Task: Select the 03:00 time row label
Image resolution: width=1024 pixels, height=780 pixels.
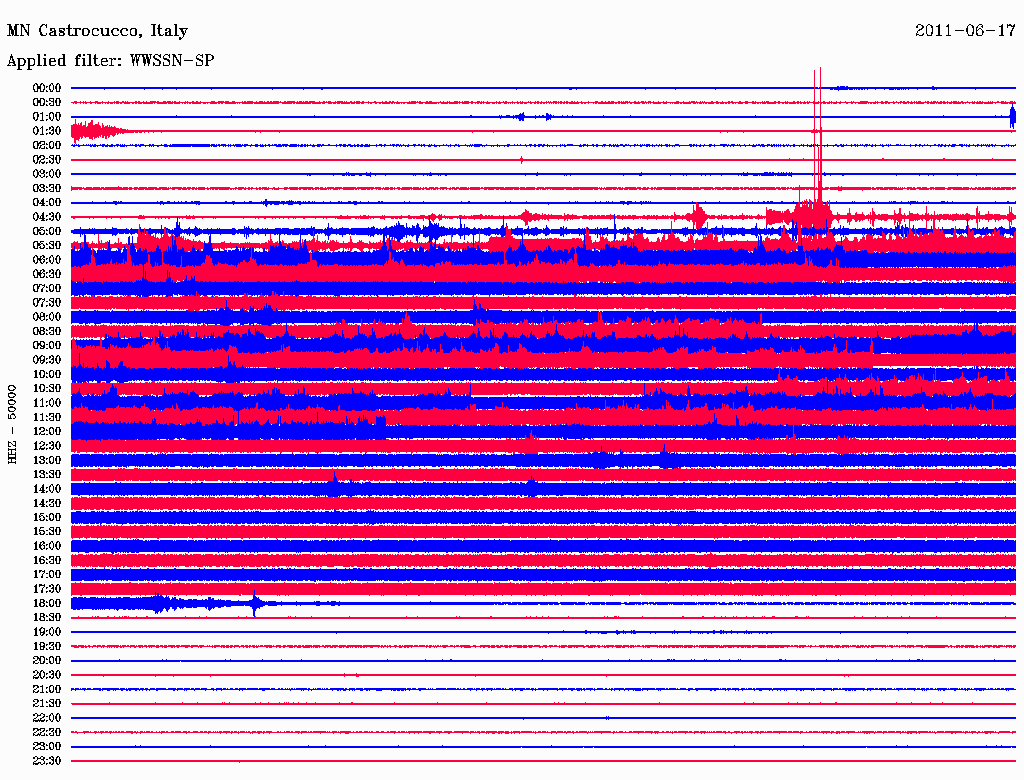Action: pyautogui.click(x=47, y=174)
